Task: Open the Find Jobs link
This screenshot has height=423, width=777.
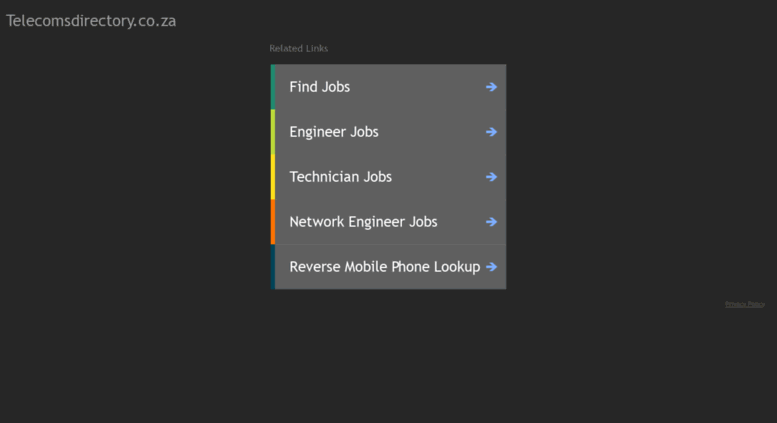Action: coord(320,87)
